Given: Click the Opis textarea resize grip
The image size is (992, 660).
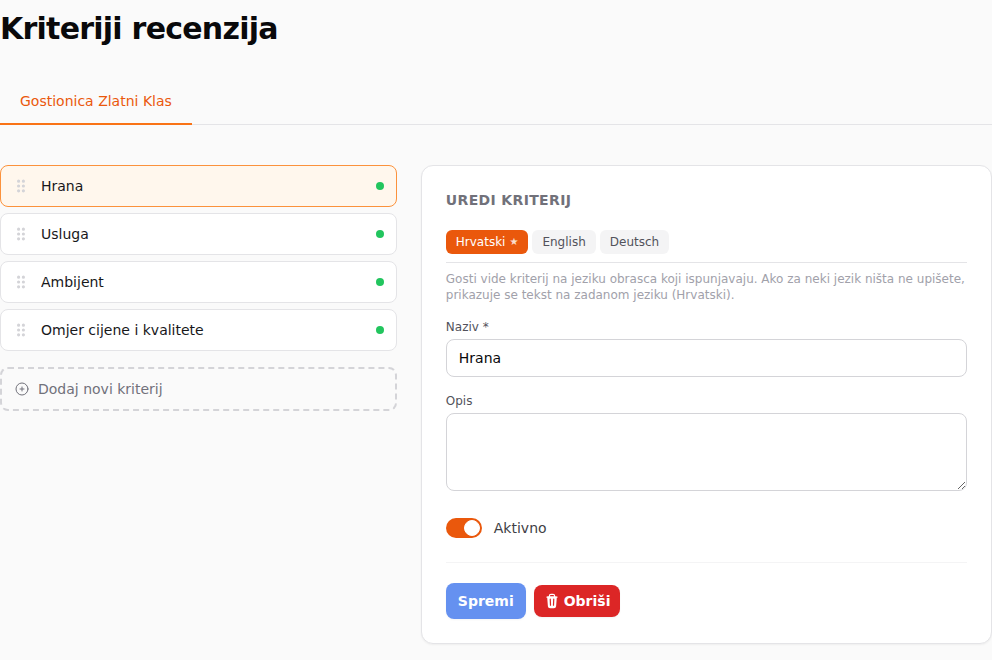Looking at the screenshot, I should [961, 485].
